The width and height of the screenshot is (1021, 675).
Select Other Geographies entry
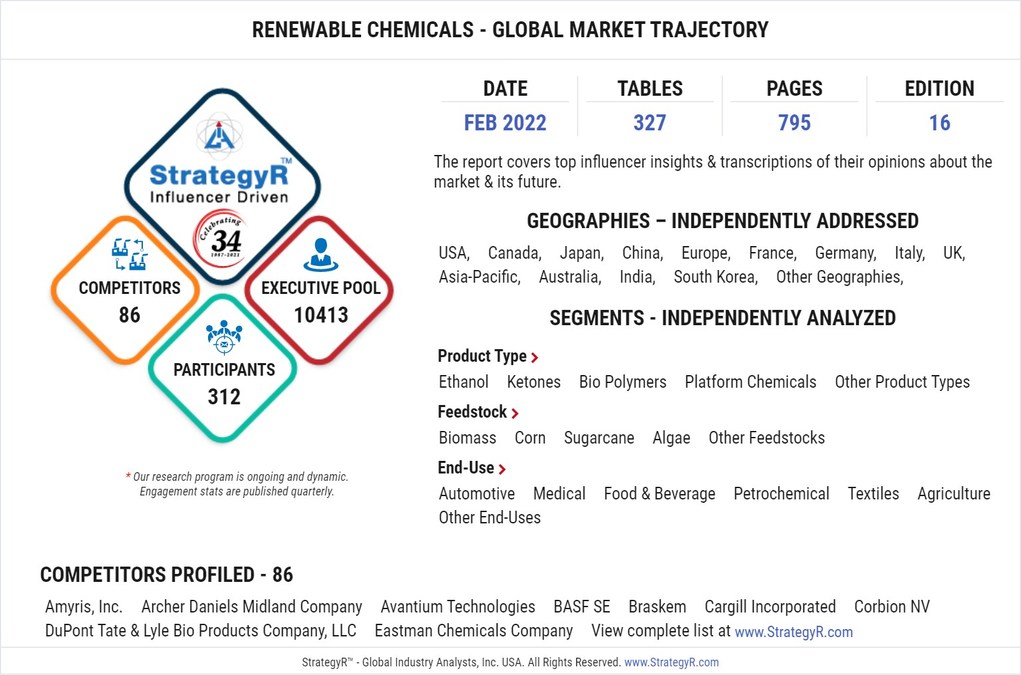839,277
